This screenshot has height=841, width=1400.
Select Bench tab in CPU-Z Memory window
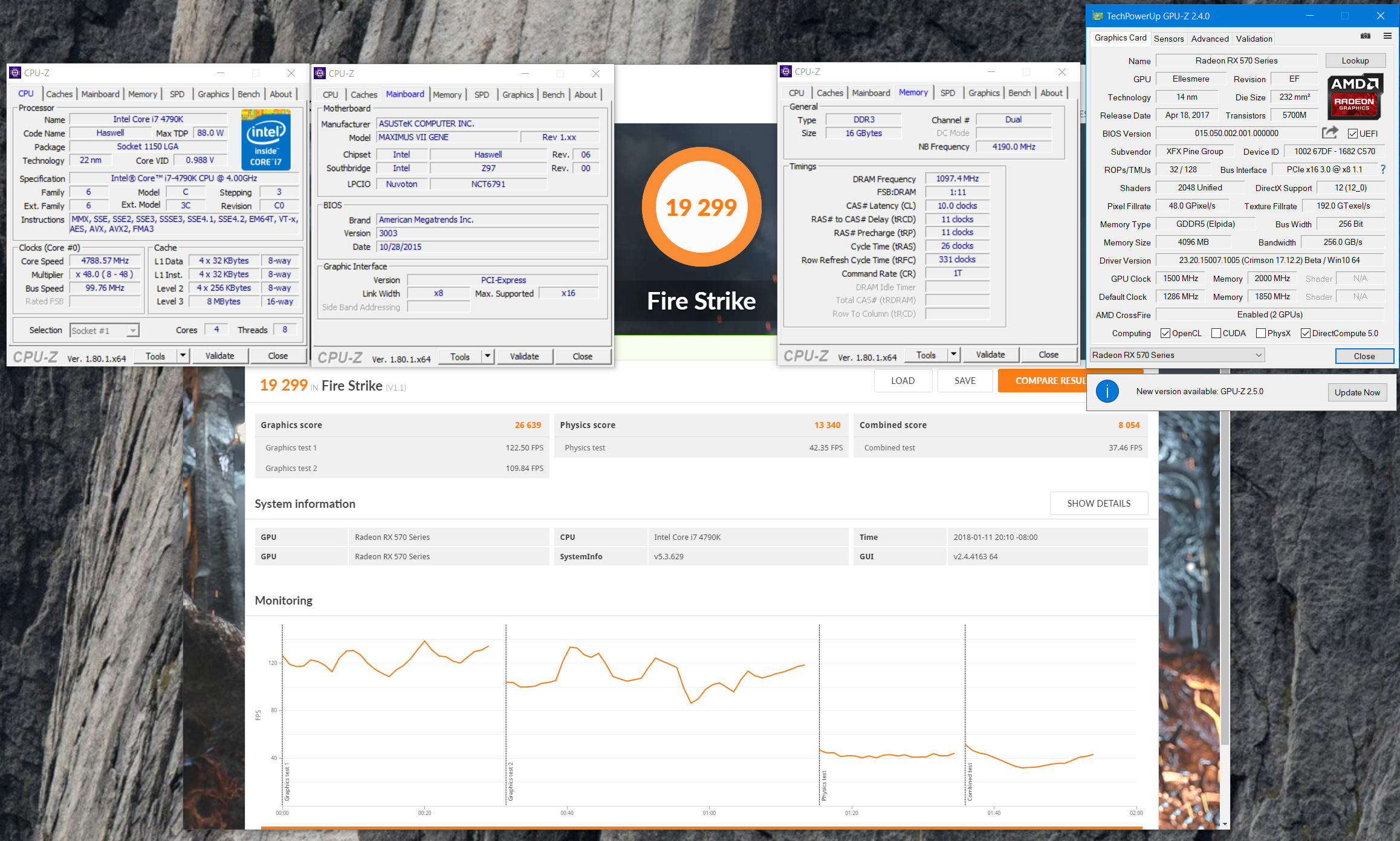pyautogui.click(x=1019, y=93)
